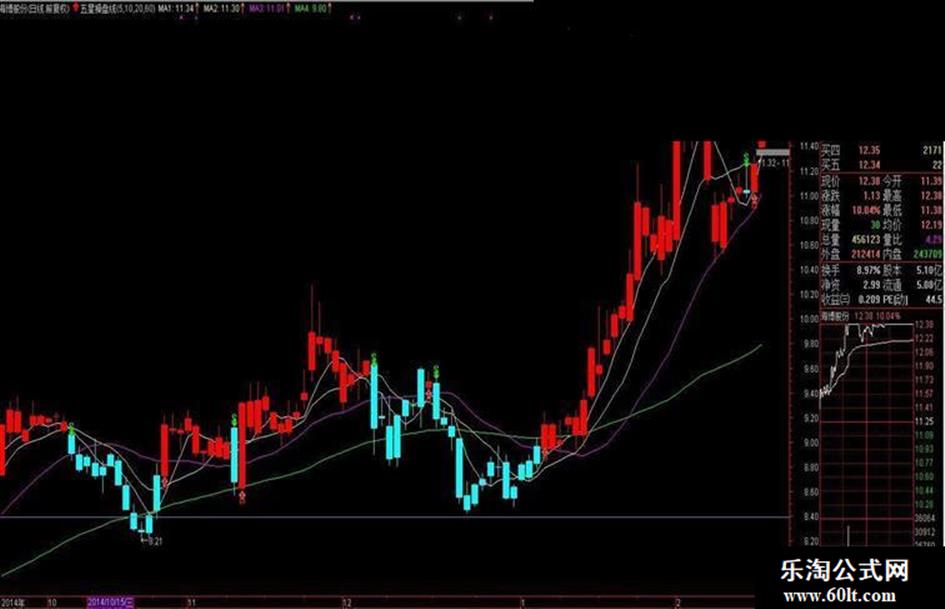The height and width of the screenshot is (609, 945).
Task: Click the PE(动) value 44.5
Action: pos(934,299)
